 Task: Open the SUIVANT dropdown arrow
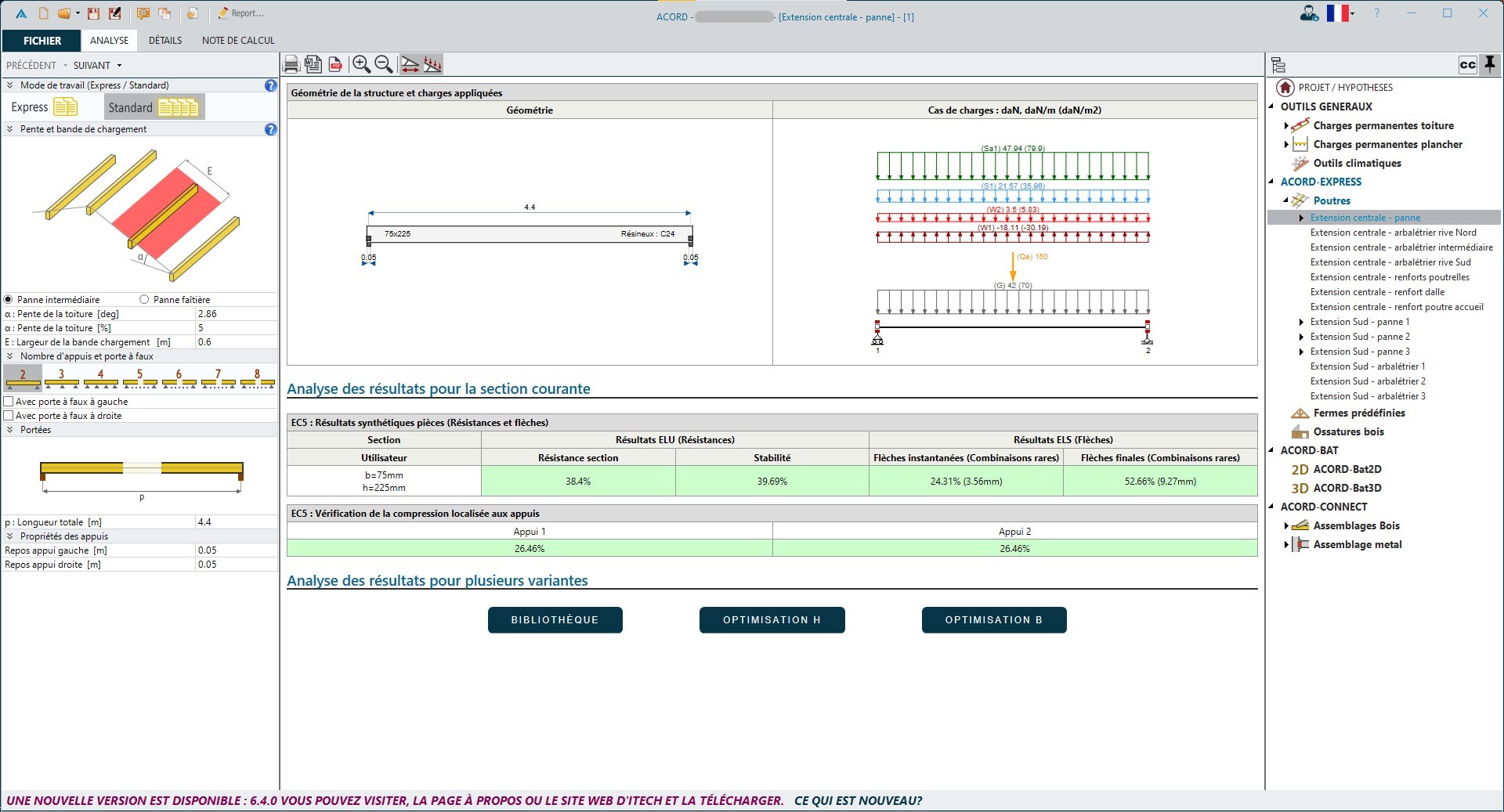click(119, 66)
